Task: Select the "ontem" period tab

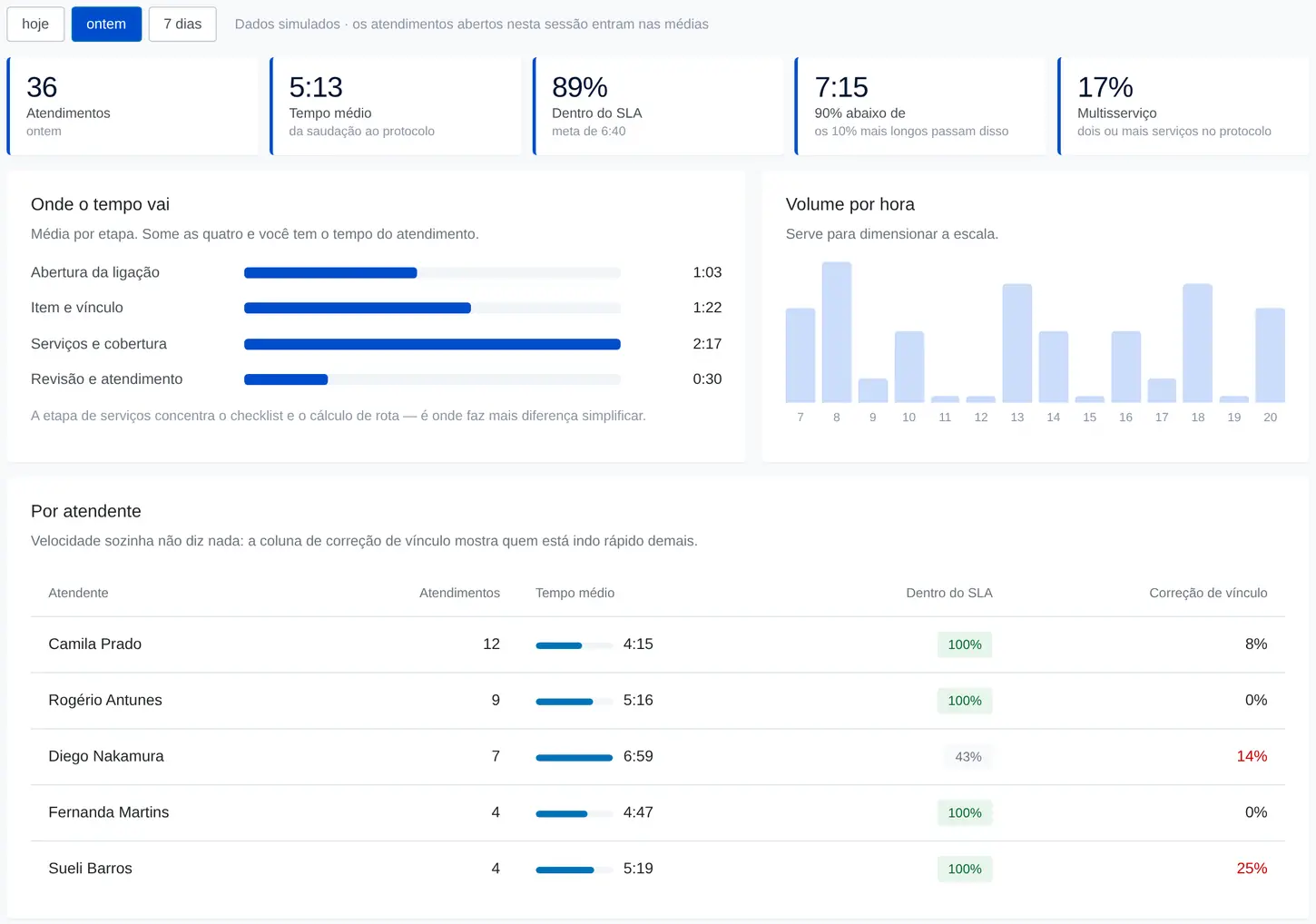Action: [106, 25]
